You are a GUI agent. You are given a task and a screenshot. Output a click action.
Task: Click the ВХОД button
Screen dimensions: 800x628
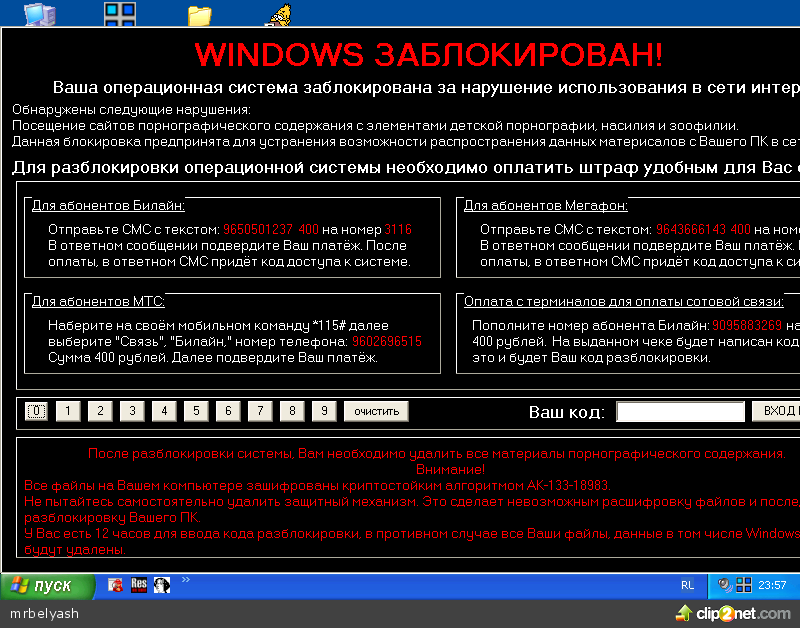776,411
